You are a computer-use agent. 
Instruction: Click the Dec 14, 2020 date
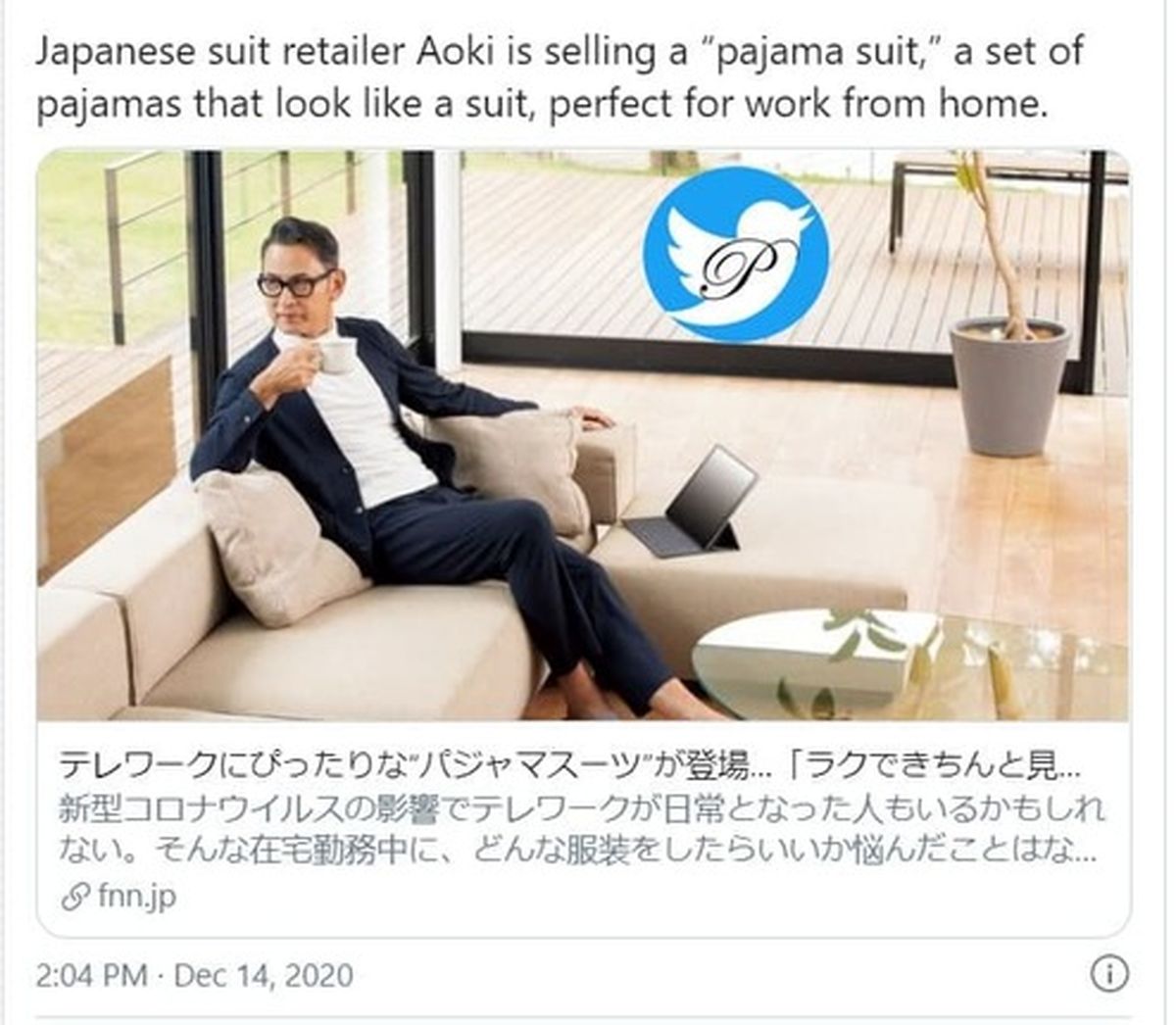(x=264, y=975)
